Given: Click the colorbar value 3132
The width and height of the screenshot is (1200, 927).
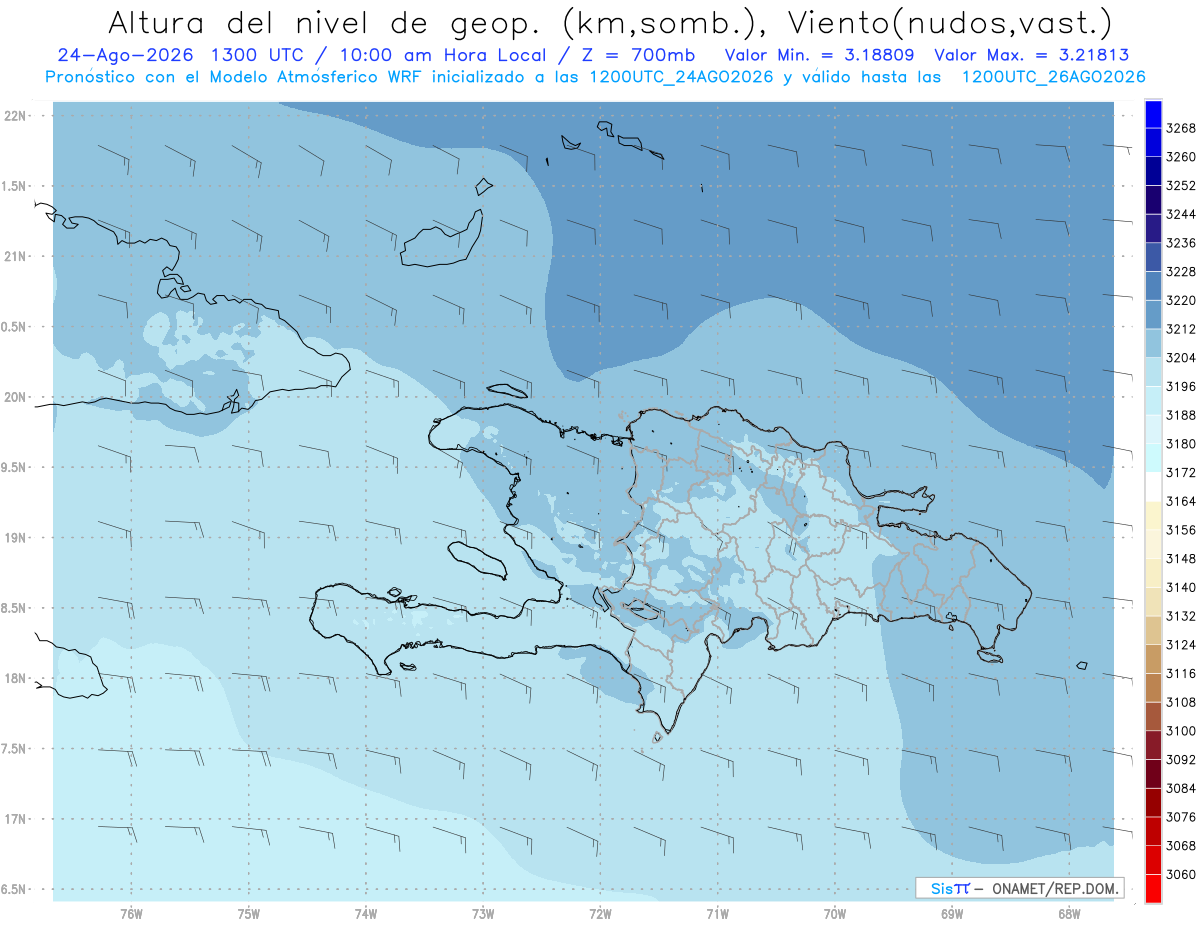Looking at the screenshot, I should pyautogui.click(x=1181, y=616).
